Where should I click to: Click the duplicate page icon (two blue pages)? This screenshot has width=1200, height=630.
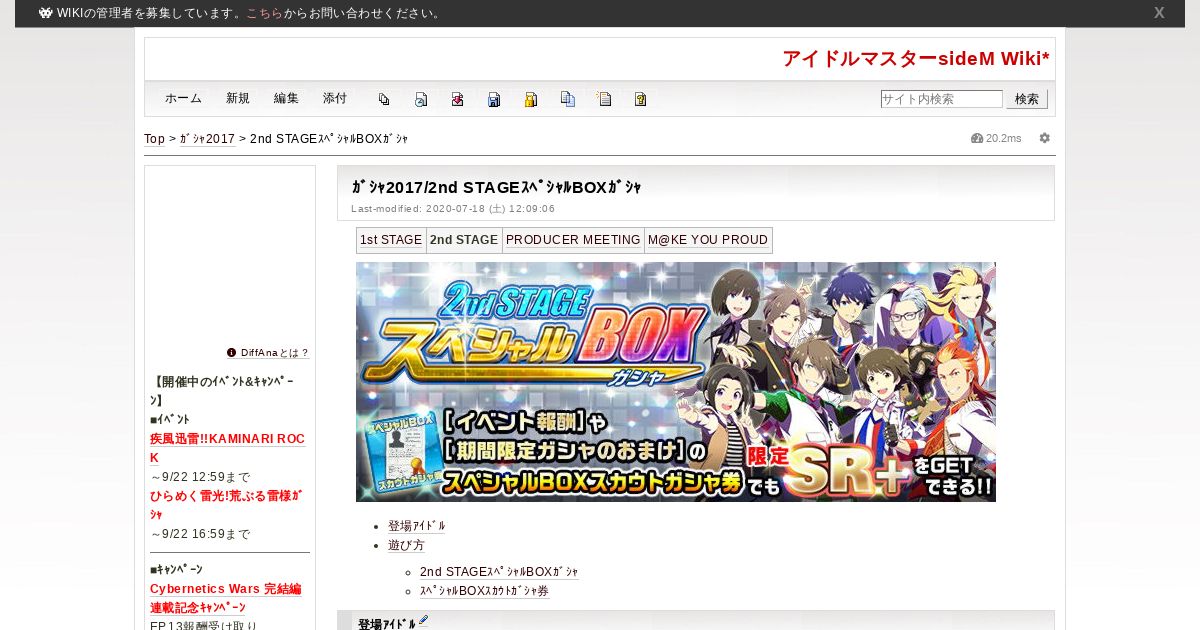pos(568,99)
